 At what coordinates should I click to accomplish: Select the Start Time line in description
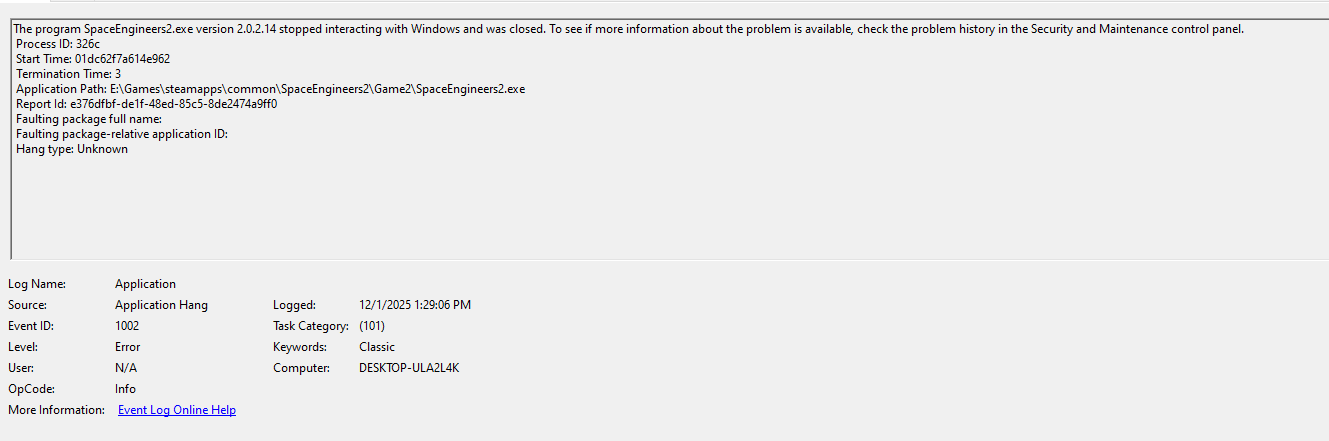93,59
